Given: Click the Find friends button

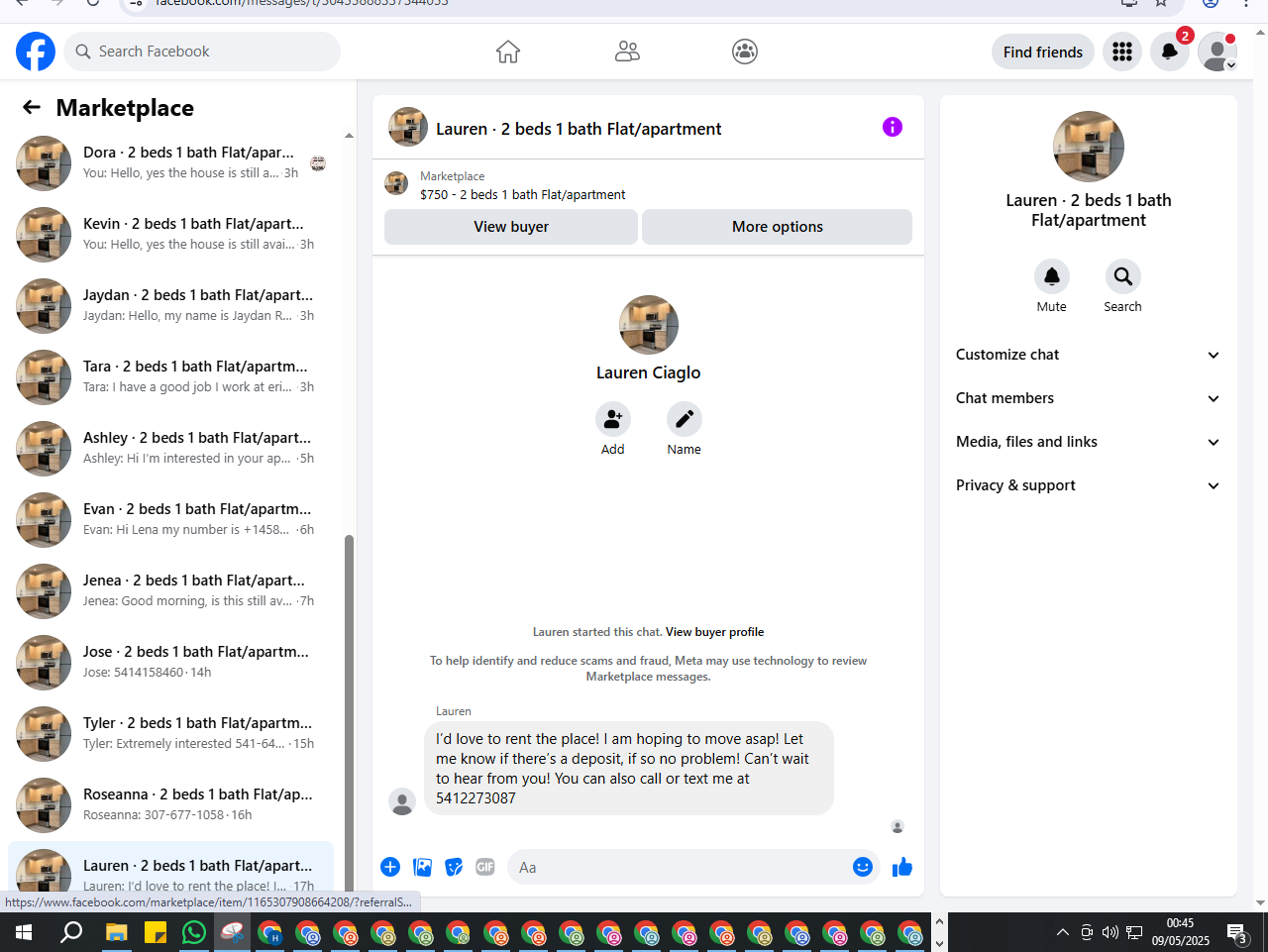Looking at the screenshot, I should [x=1043, y=52].
